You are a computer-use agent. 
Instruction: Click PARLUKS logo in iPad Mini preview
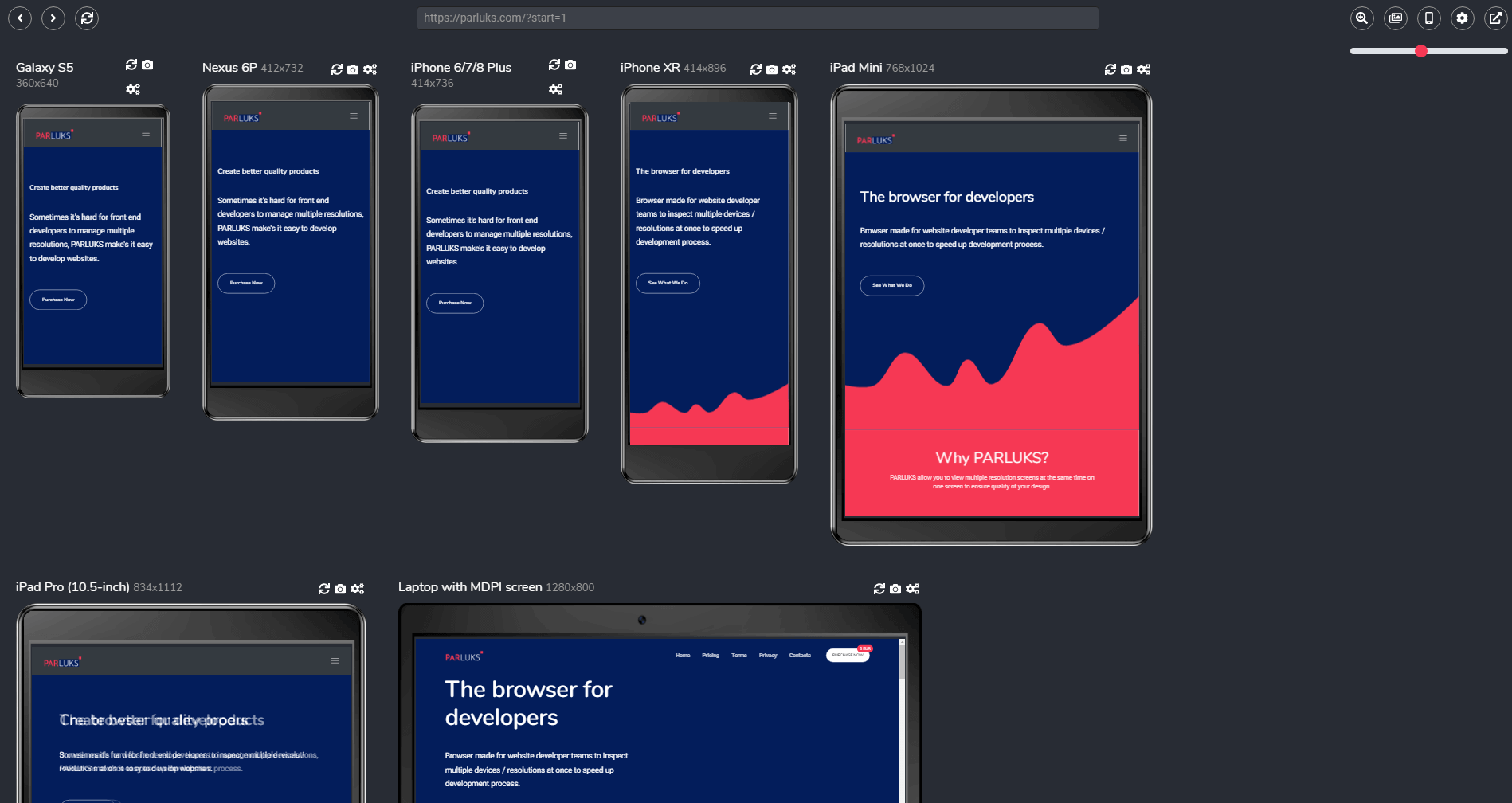click(875, 139)
